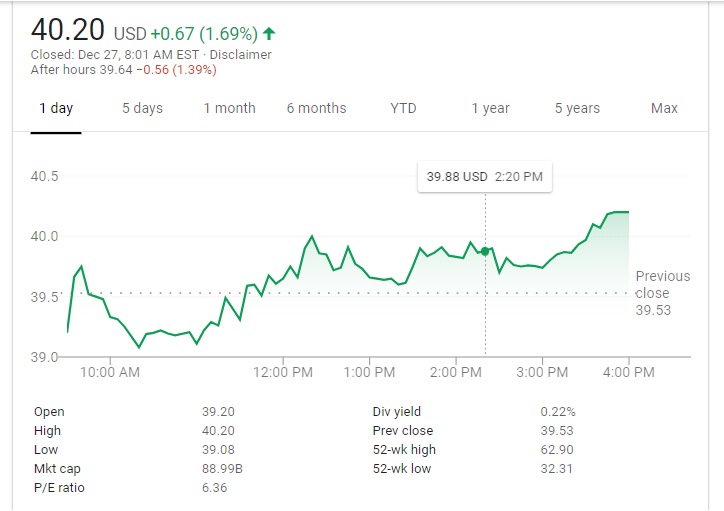
Task: Click the Previous close 39.53 chart label
Action: [x=662, y=293]
